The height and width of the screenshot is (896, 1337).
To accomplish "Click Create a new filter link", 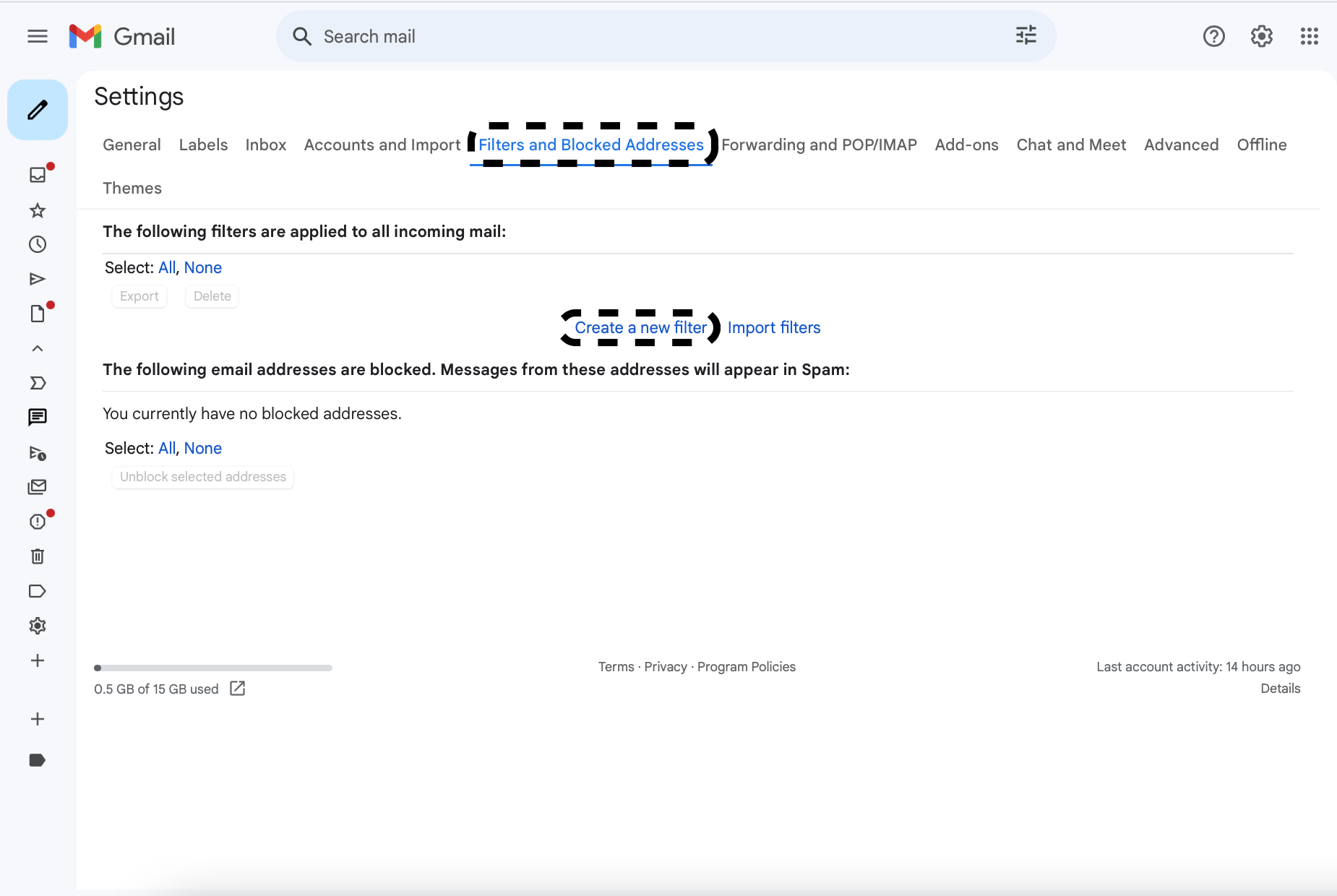I will [642, 327].
